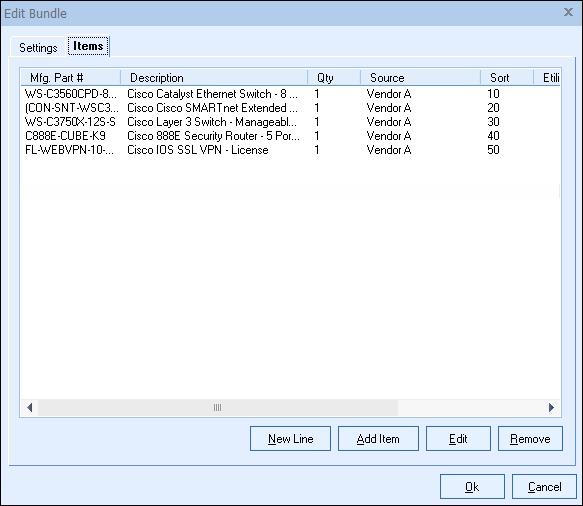Select the Cisco IOS SSL VPN License row

tap(290, 150)
